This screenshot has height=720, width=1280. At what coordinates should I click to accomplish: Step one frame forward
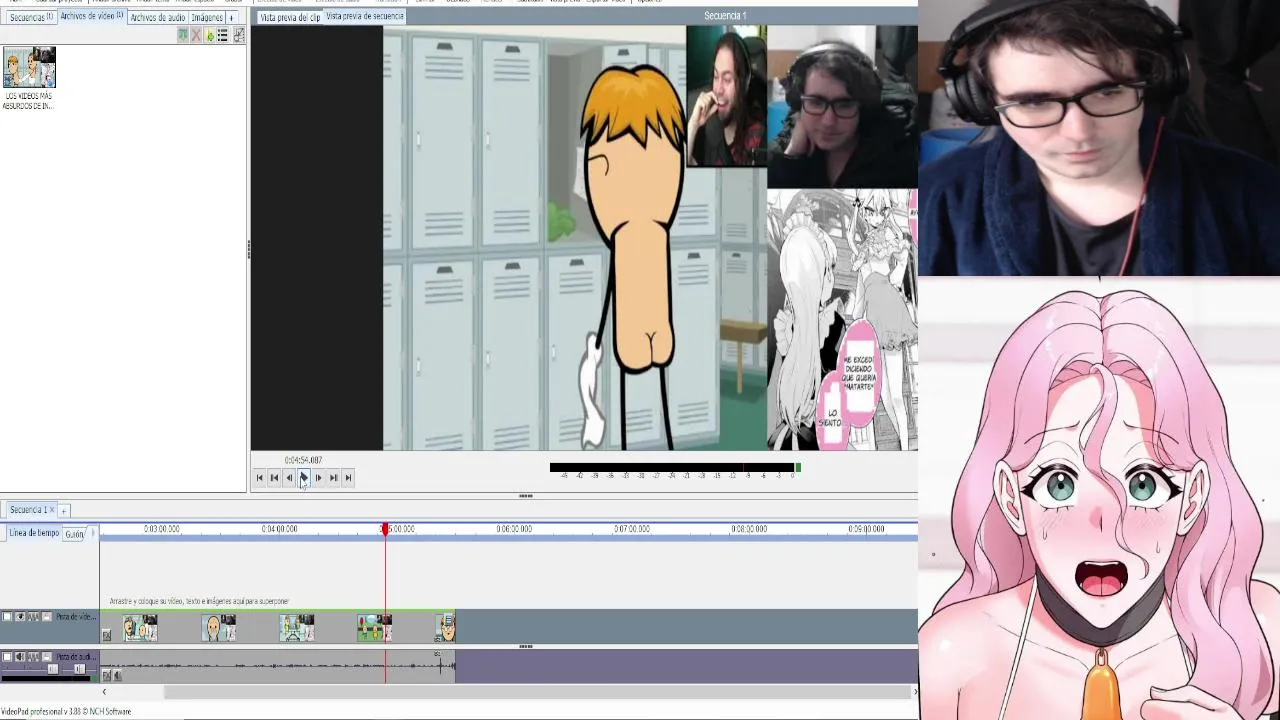318,478
